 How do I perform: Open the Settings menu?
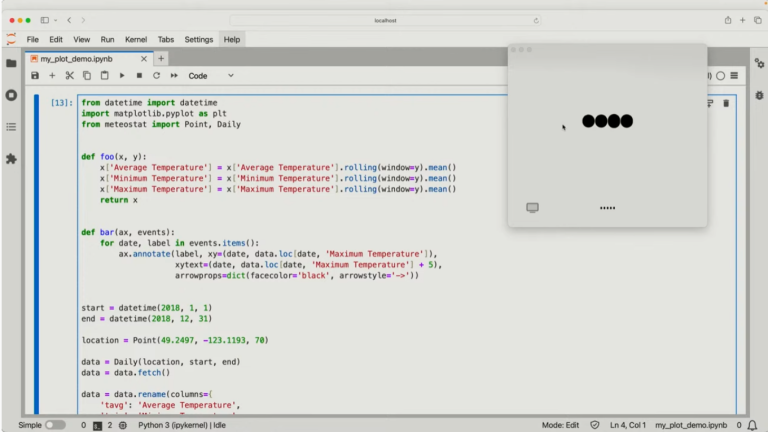tap(198, 39)
